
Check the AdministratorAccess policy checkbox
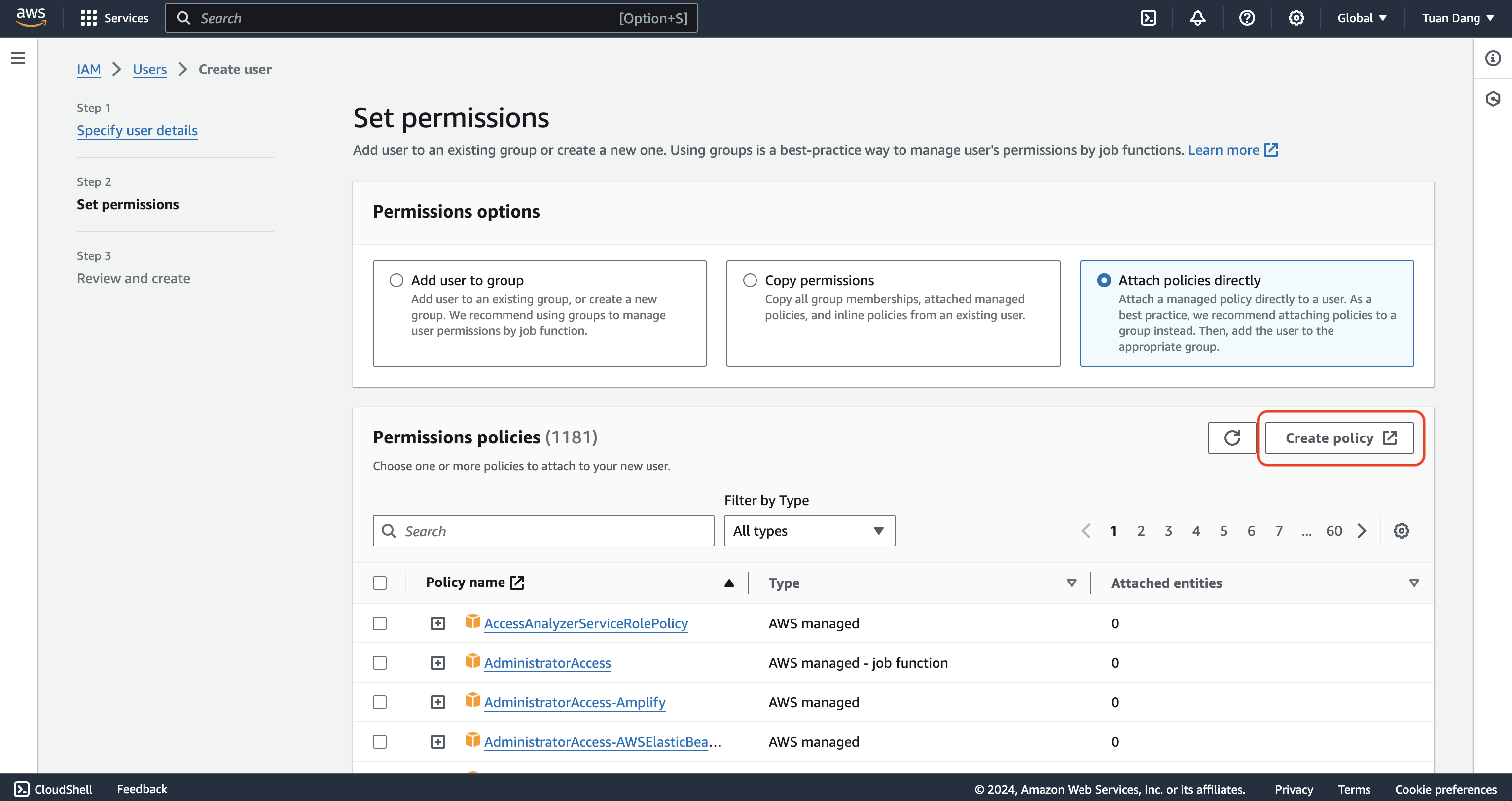pyautogui.click(x=380, y=663)
